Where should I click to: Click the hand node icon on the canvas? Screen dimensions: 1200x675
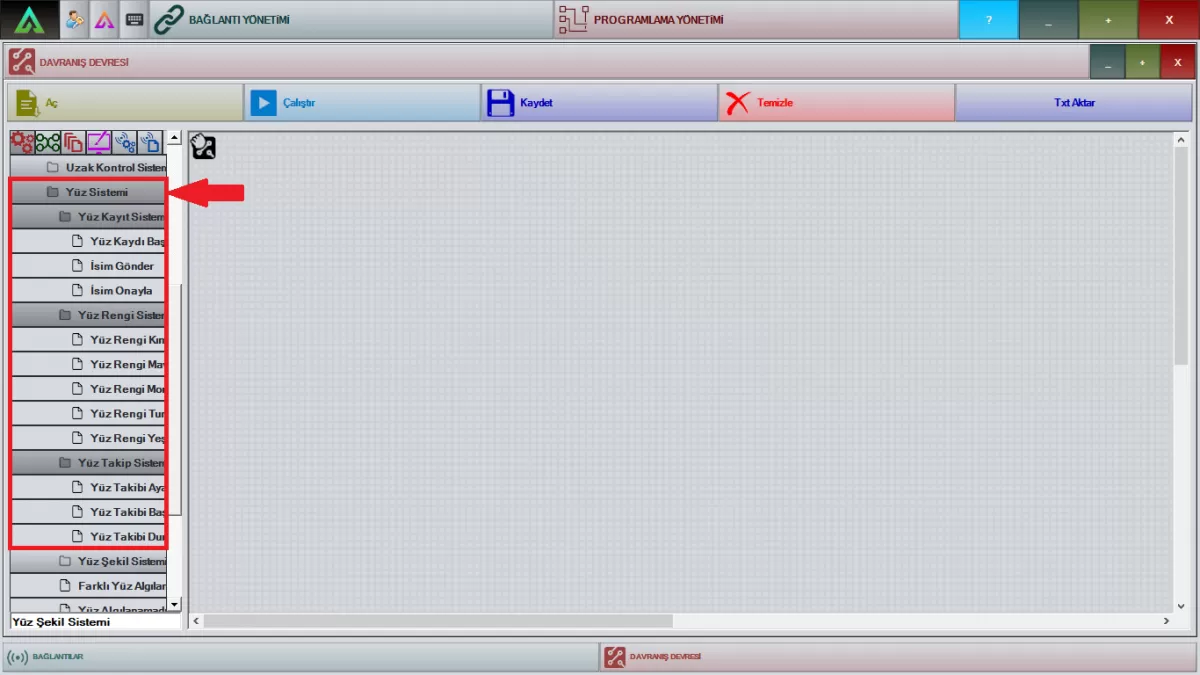point(203,147)
